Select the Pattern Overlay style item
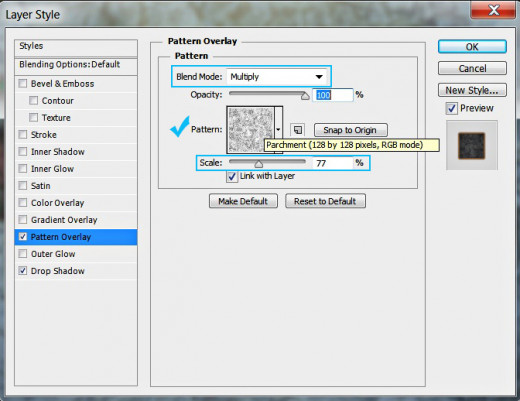The height and width of the screenshot is (401, 520). click(76, 237)
